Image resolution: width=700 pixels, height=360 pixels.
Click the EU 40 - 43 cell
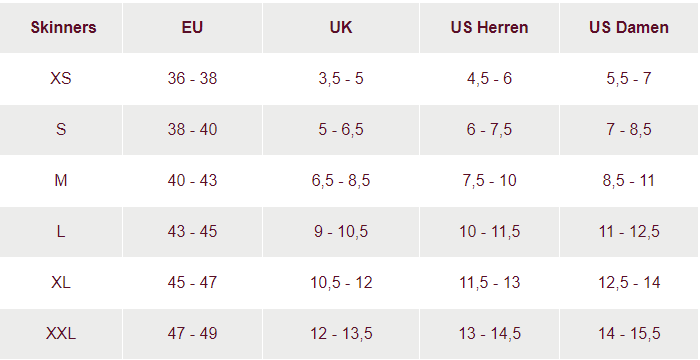[192, 180]
